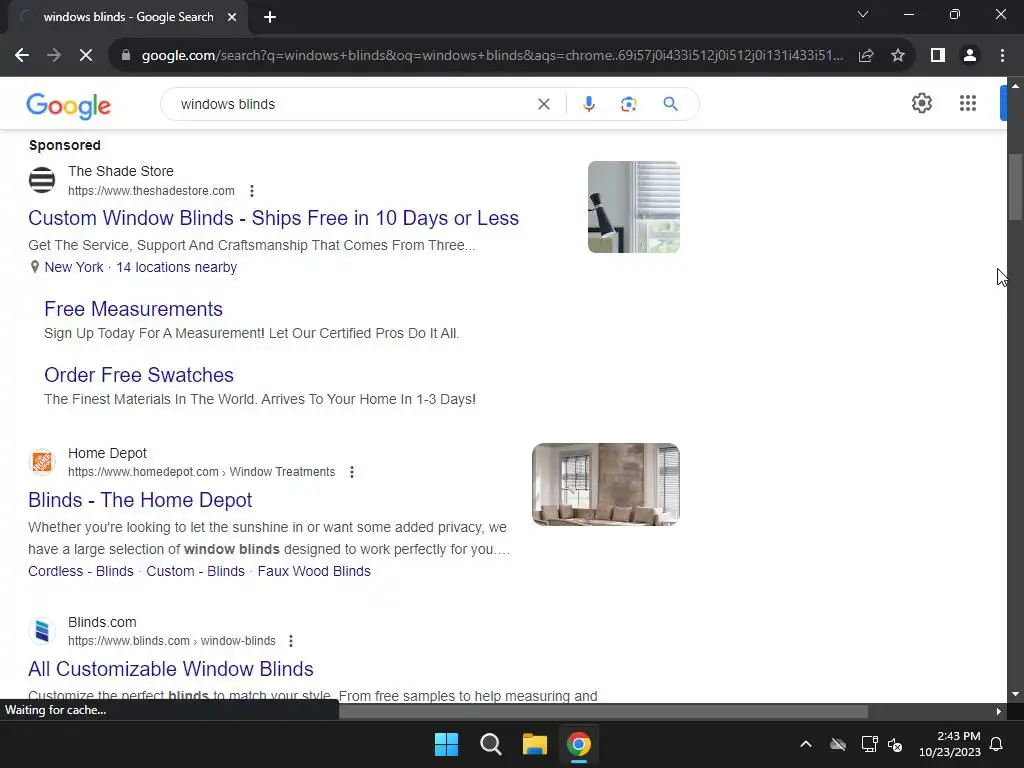Click the Blinds.com favicon
This screenshot has width=1024, height=768.
click(x=42, y=631)
